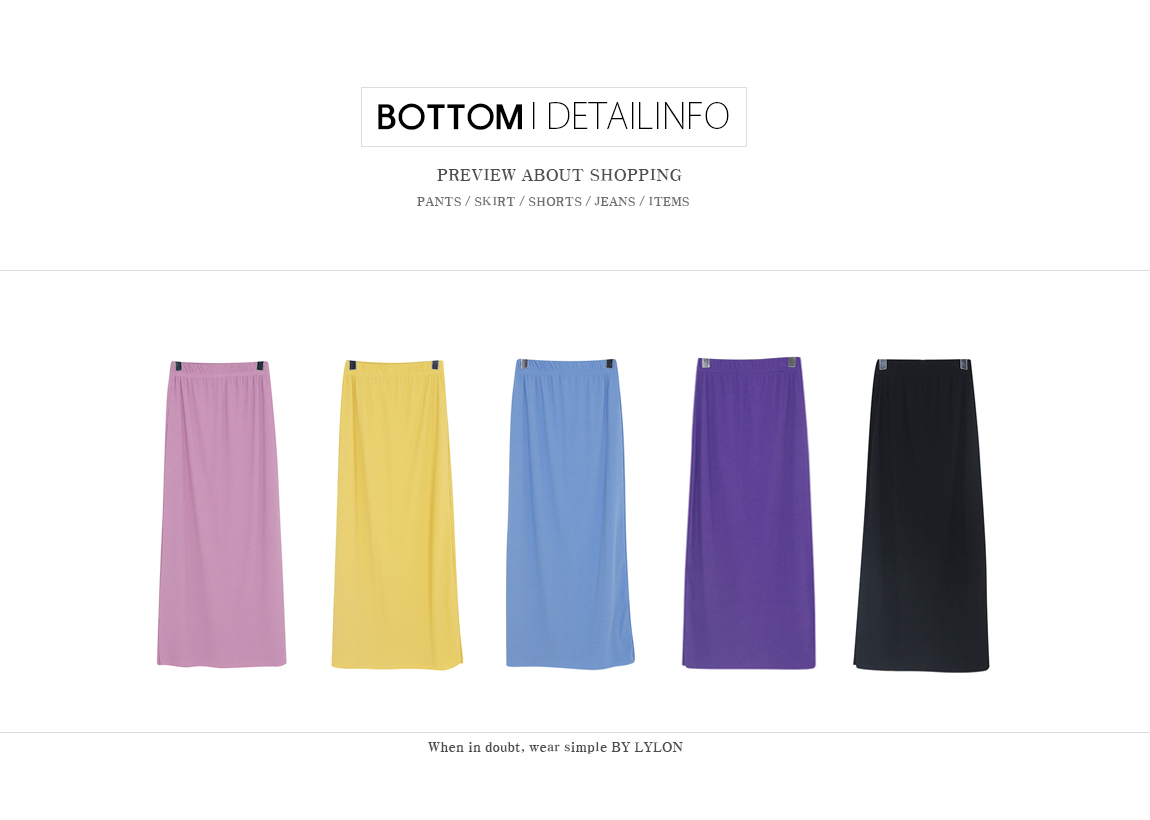Open ITEMS in the category line
This screenshot has width=1150, height=820.
click(x=669, y=202)
